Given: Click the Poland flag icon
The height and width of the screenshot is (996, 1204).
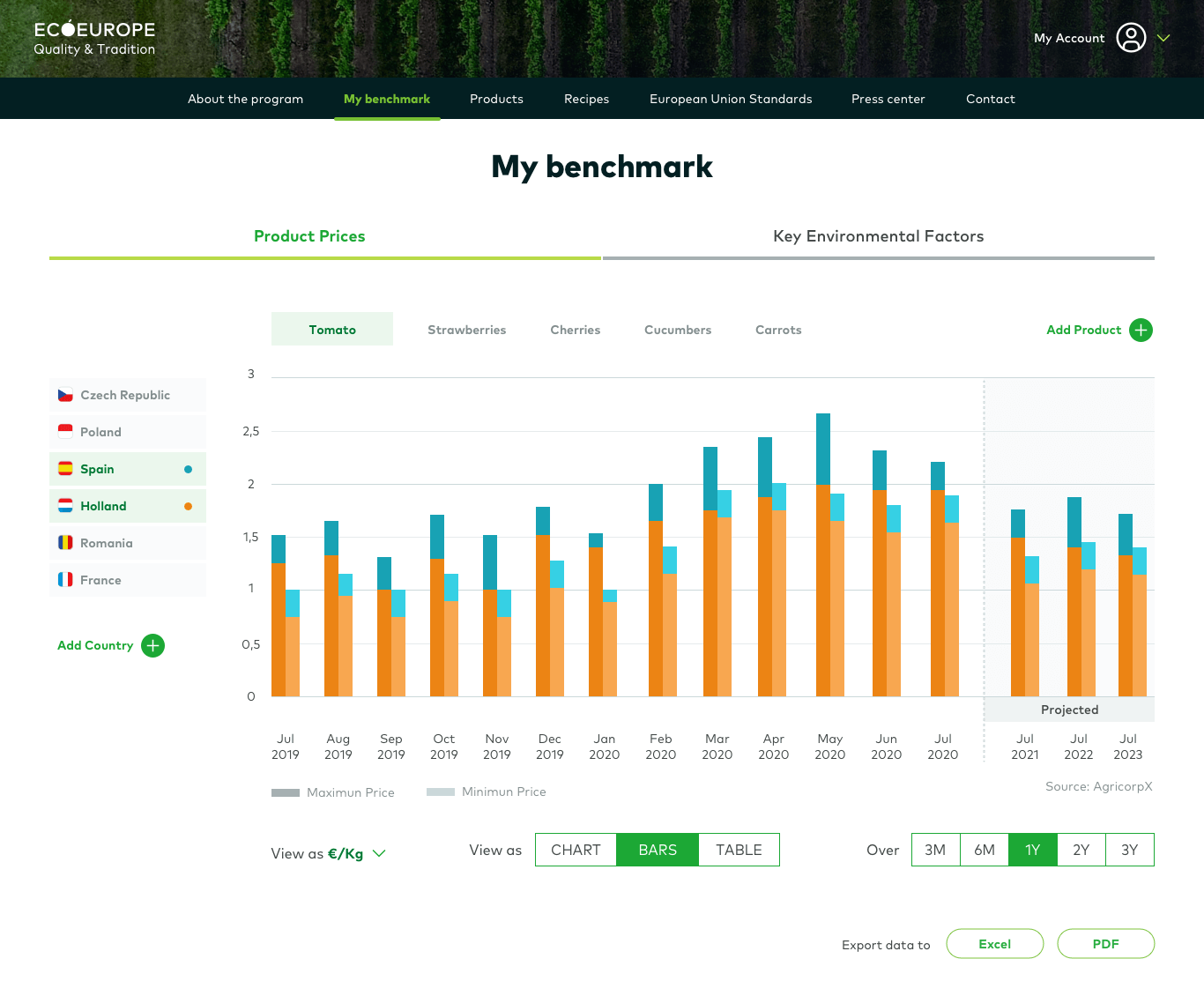Looking at the screenshot, I should (65, 431).
